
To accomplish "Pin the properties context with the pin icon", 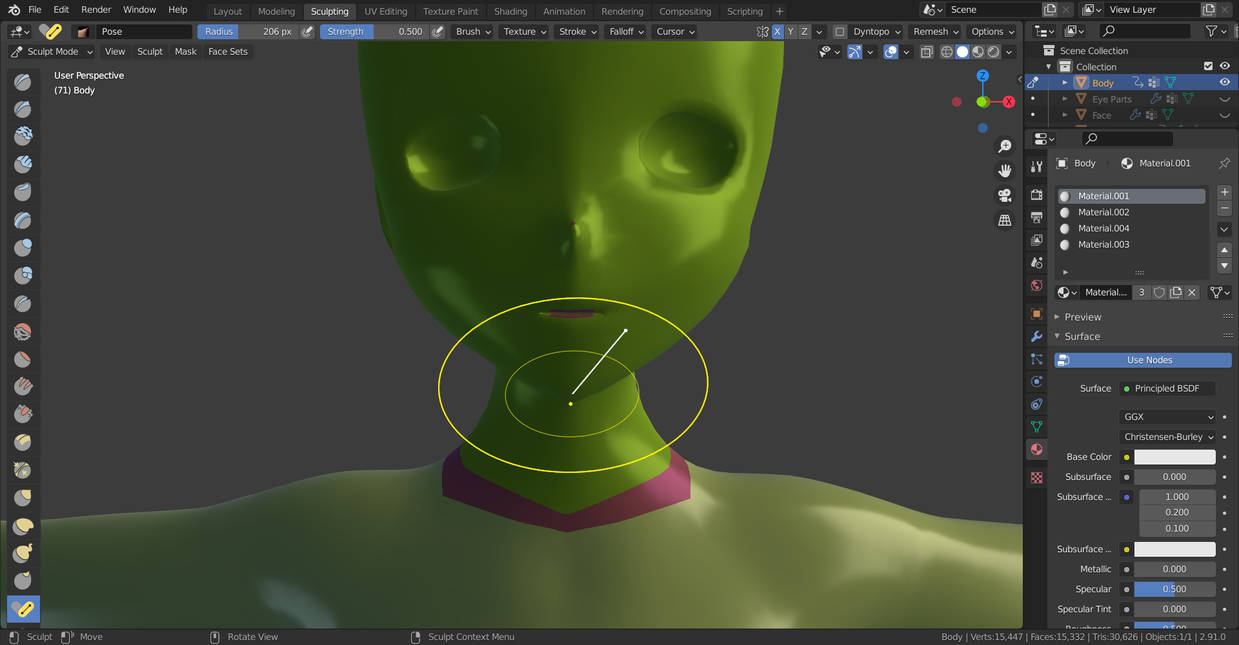I will [x=1224, y=163].
